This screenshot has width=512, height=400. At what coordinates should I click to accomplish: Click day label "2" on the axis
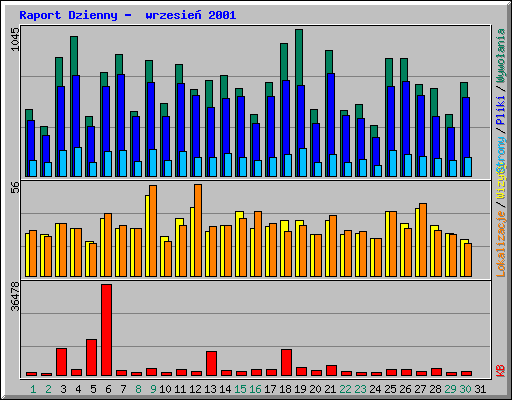(x=48, y=389)
